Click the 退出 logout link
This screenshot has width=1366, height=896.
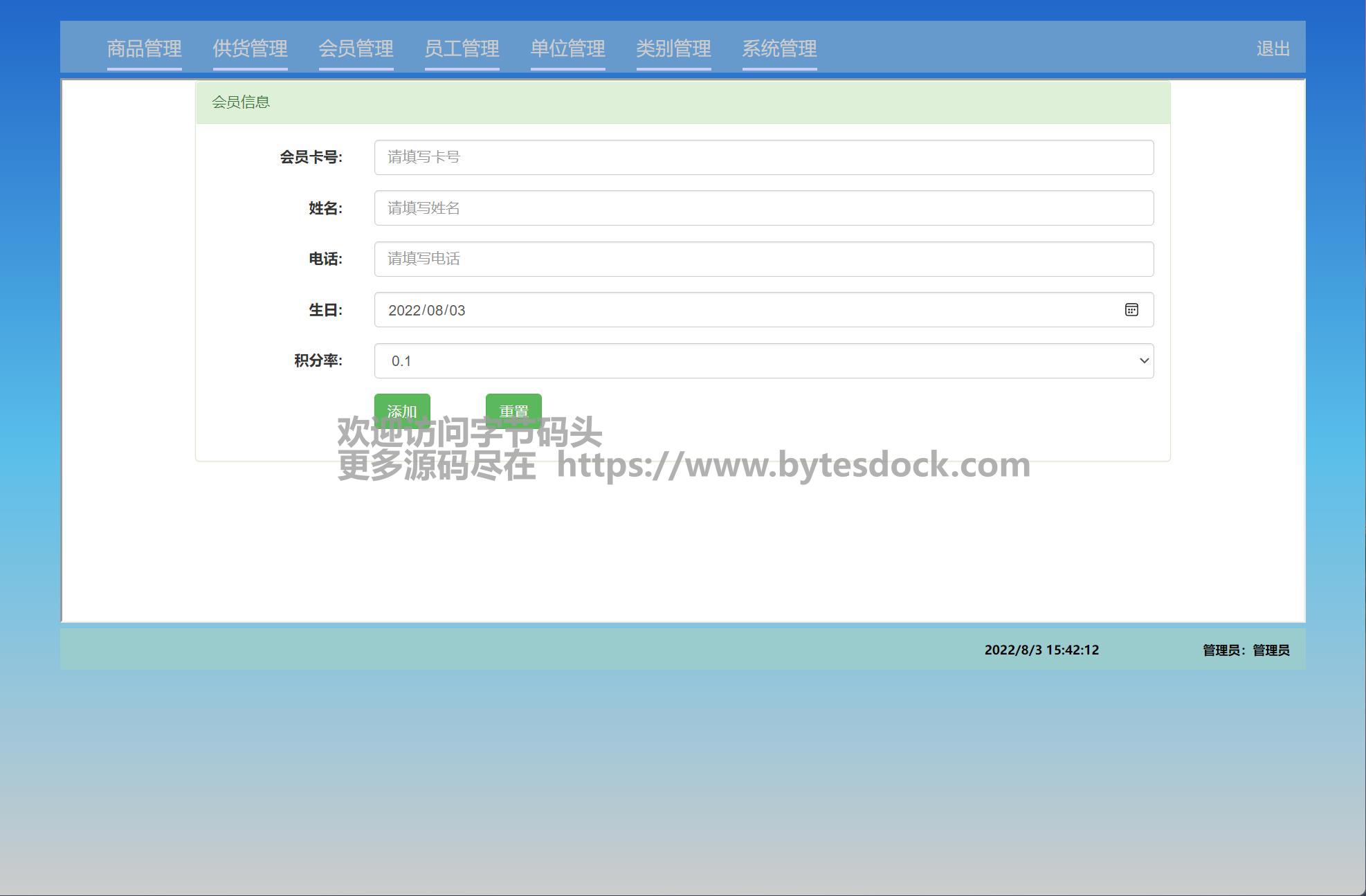(1273, 49)
